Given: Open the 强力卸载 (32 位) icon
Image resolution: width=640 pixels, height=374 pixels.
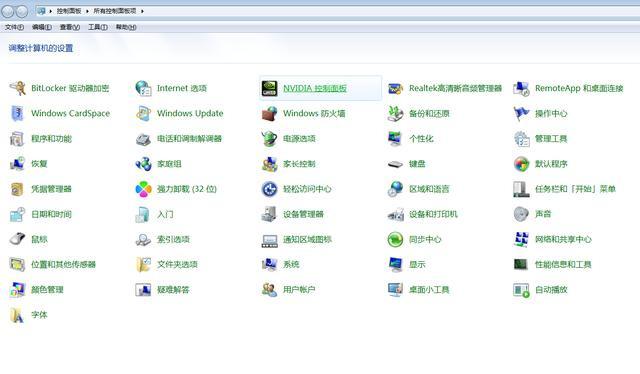Looking at the screenshot, I should click(143, 189).
